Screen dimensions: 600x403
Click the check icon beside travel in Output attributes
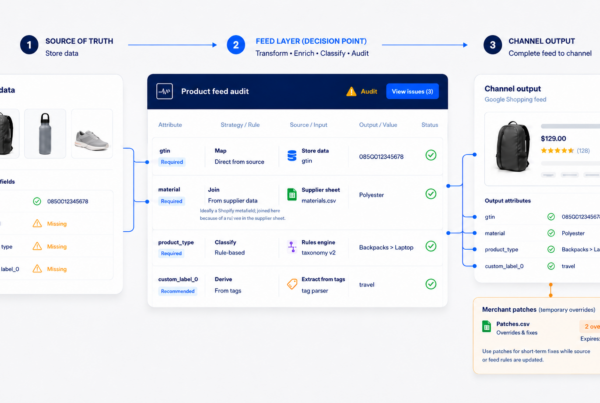point(551,266)
